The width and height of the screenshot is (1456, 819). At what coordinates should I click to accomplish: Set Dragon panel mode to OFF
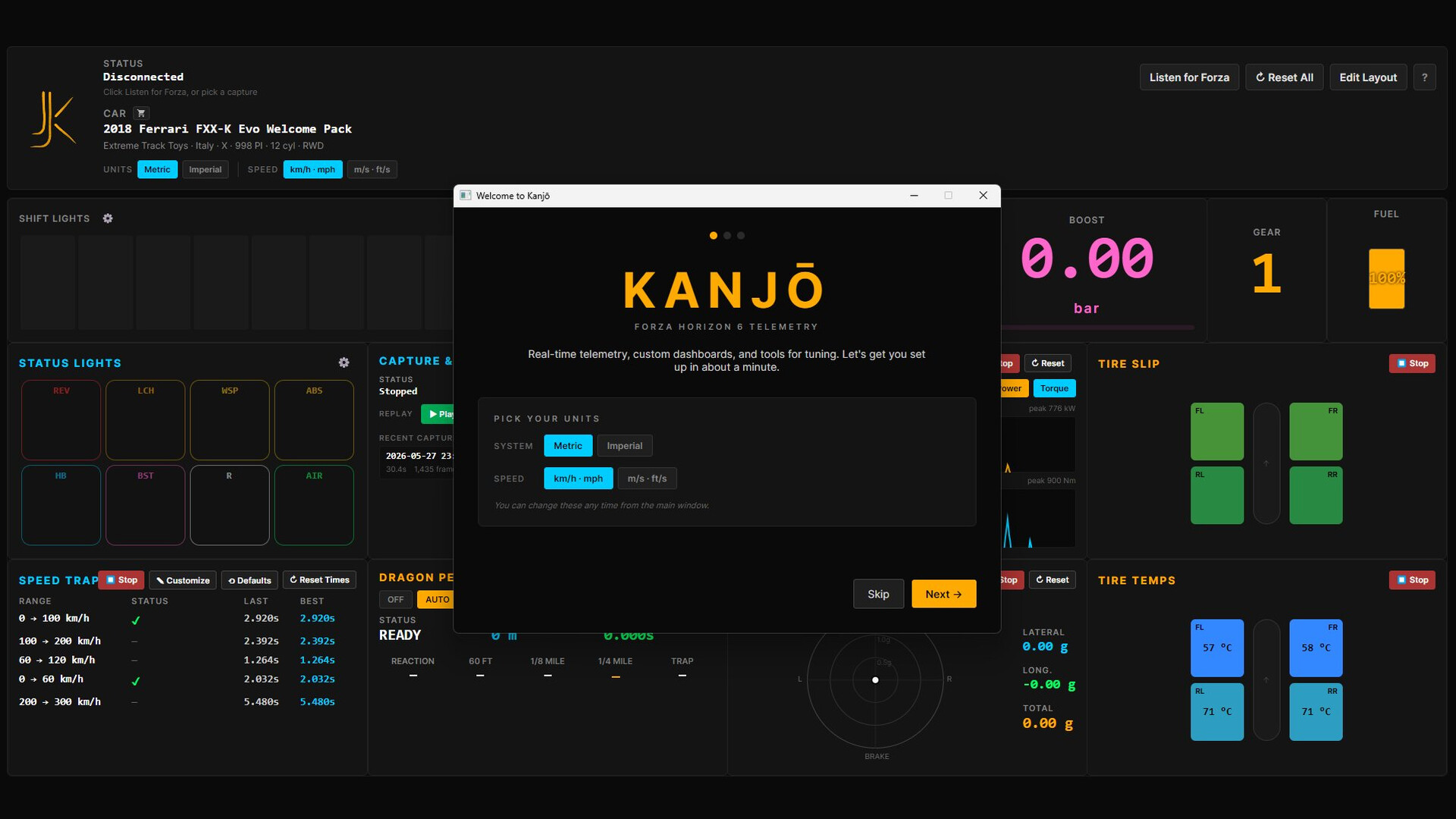click(395, 599)
